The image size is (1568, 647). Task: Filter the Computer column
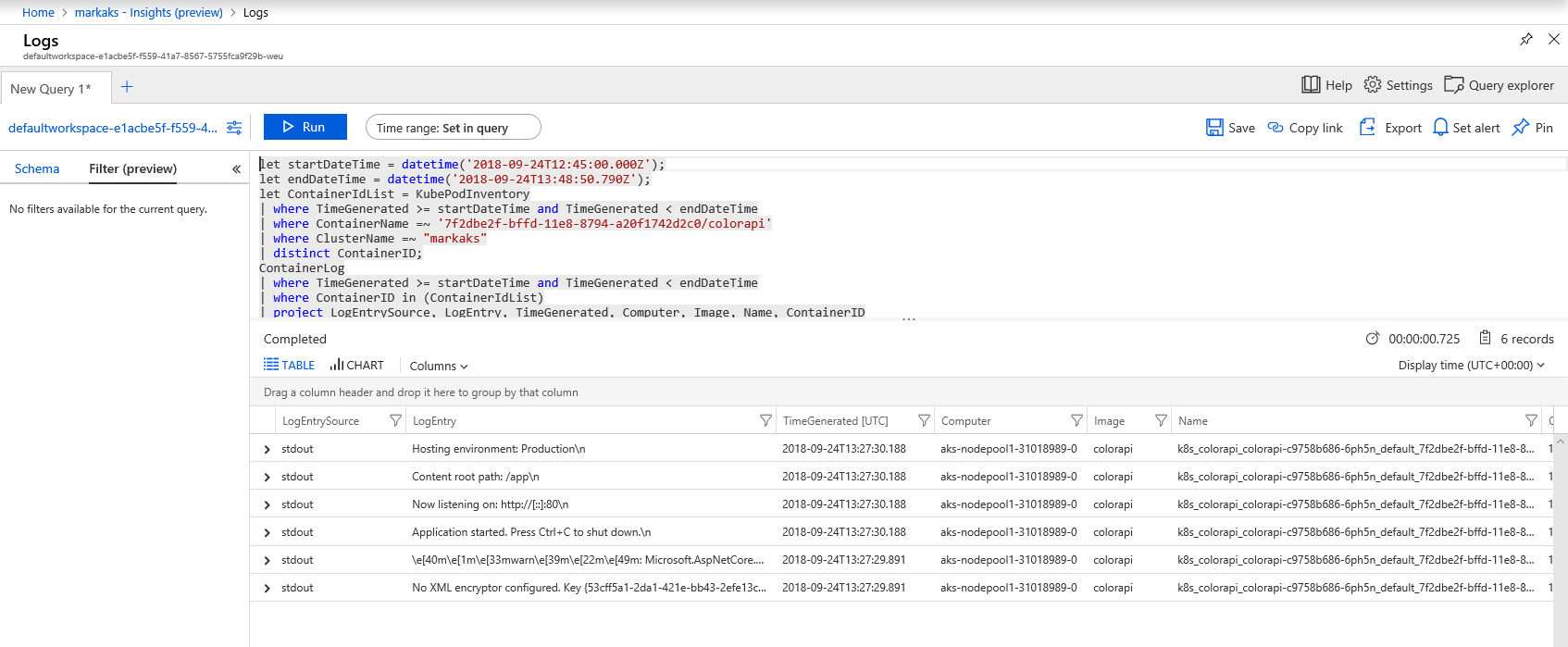pos(1076,420)
